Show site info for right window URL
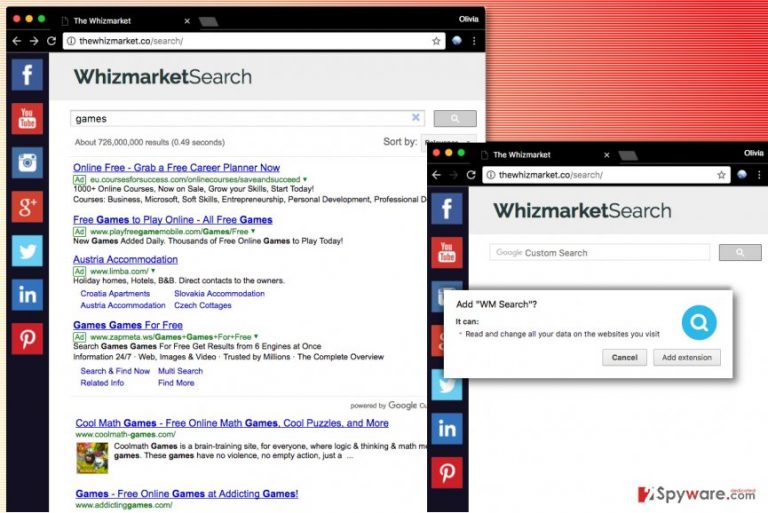This screenshot has width=768, height=513. pos(491,175)
